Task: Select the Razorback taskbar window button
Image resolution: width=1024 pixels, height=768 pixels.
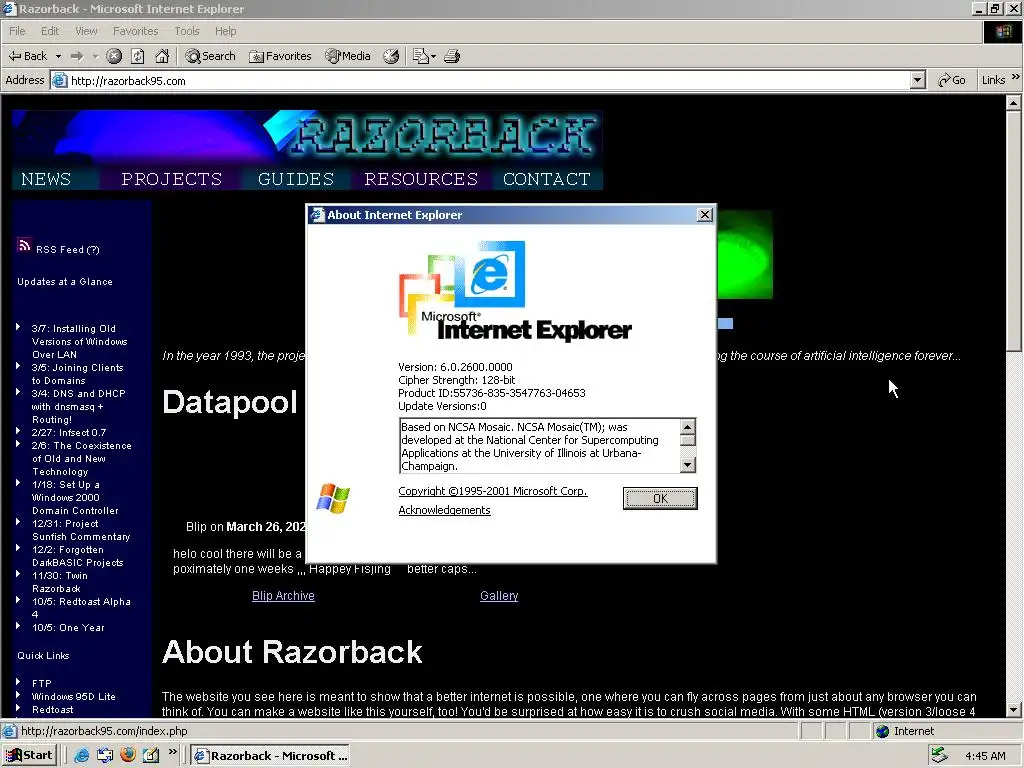Action: pos(271,756)
